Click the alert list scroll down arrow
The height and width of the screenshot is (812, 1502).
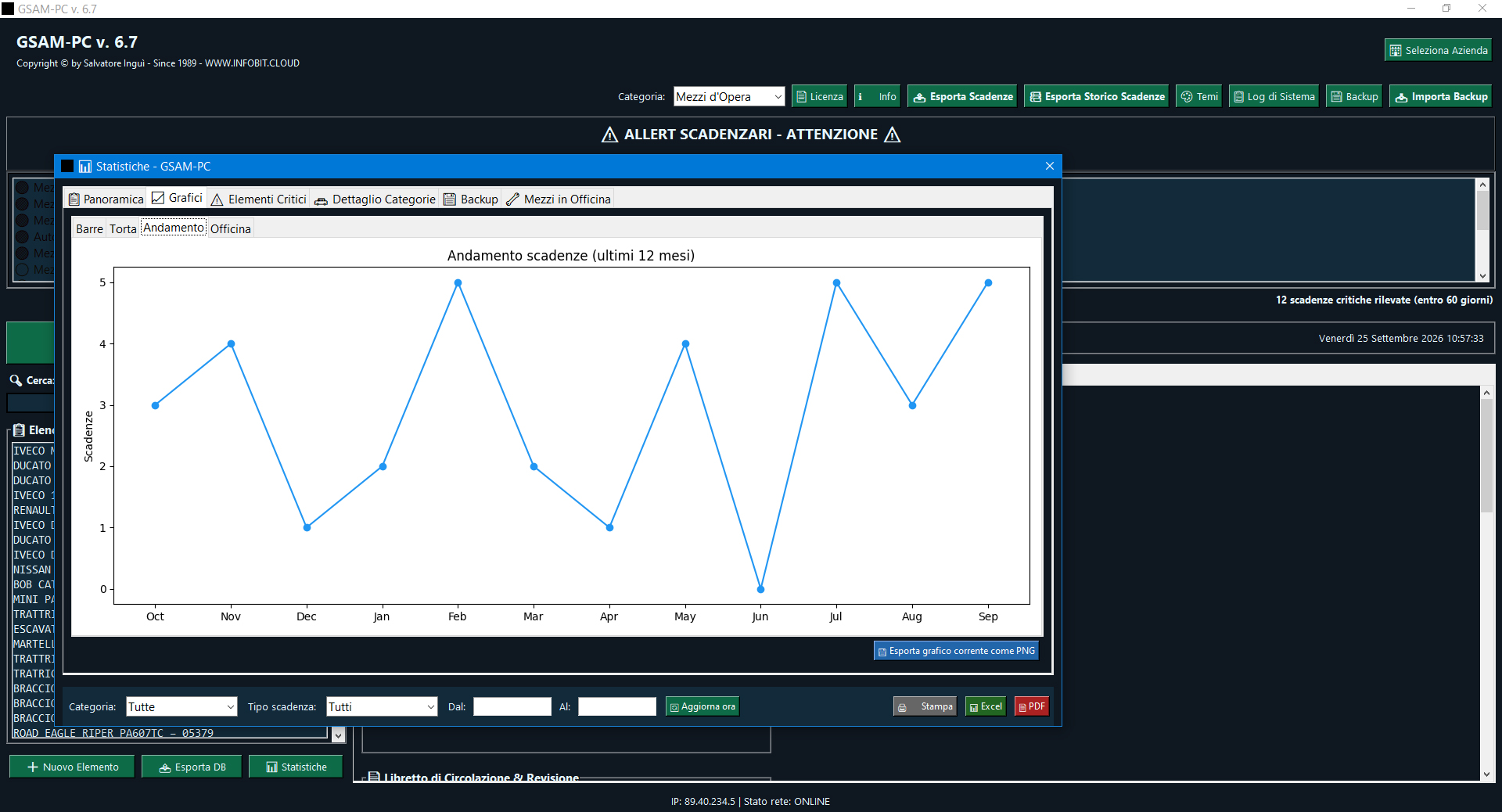[x=1482, y=275]
